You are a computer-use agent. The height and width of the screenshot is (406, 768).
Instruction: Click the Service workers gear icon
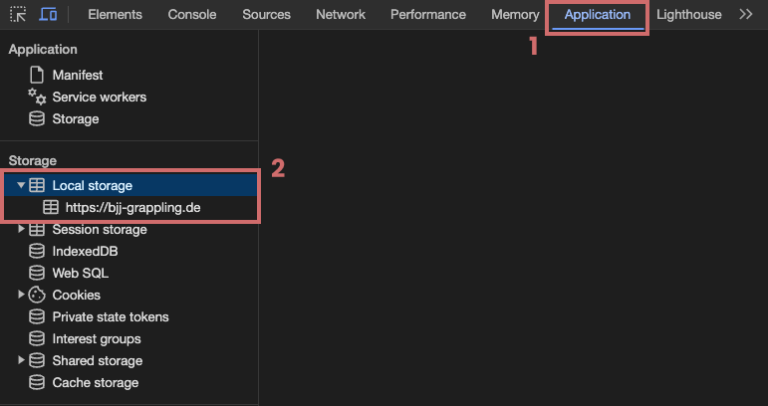37,97
